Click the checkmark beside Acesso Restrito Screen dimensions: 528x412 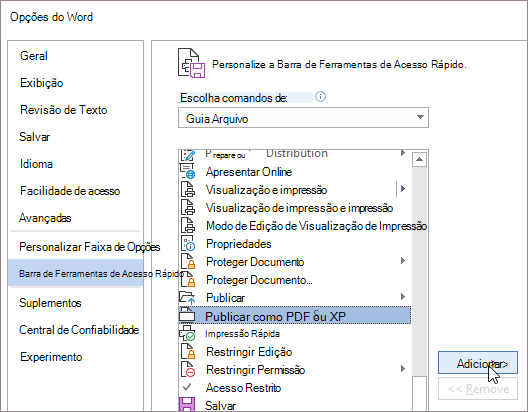pyautogui.click(x=187, y=387)
